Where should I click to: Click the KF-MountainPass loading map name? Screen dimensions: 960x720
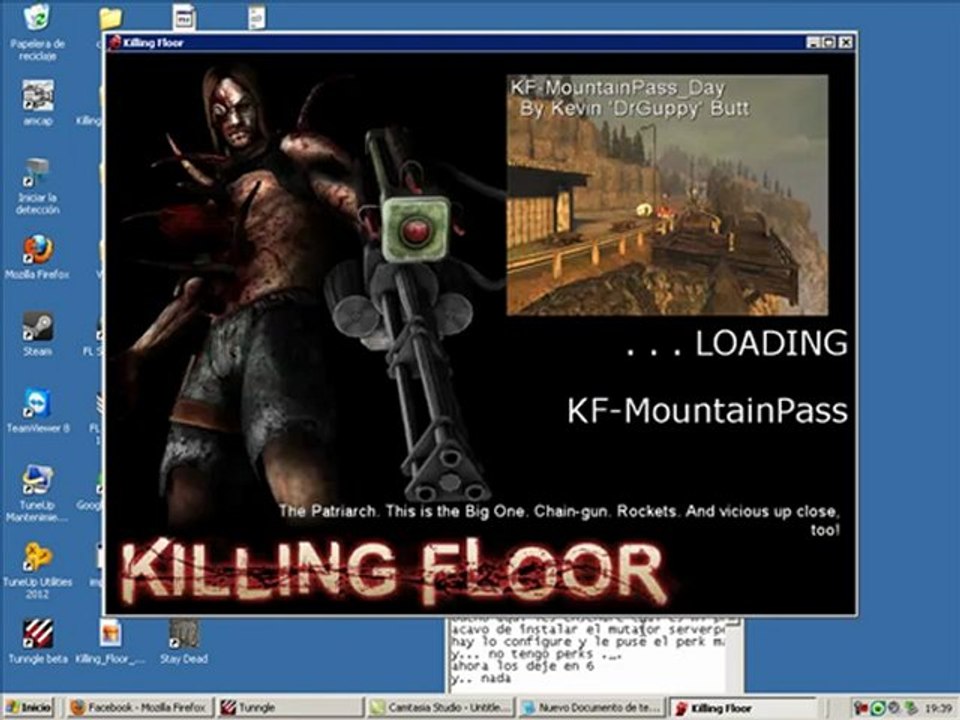click(x=707, y=410)
